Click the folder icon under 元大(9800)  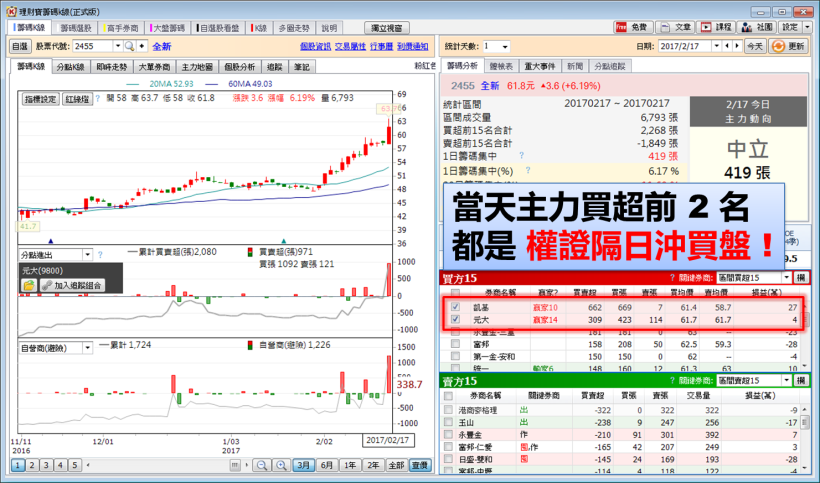pos(29,285)
